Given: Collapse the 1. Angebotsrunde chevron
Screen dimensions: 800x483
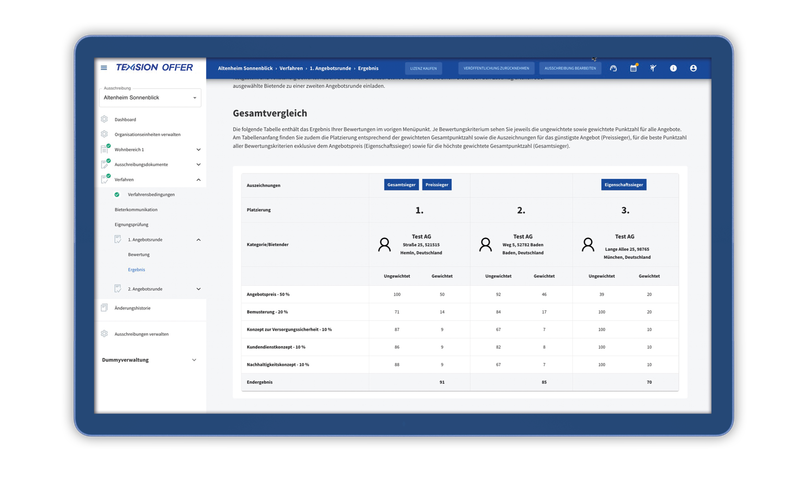Looking at the screenshot, I should point(198,240).
